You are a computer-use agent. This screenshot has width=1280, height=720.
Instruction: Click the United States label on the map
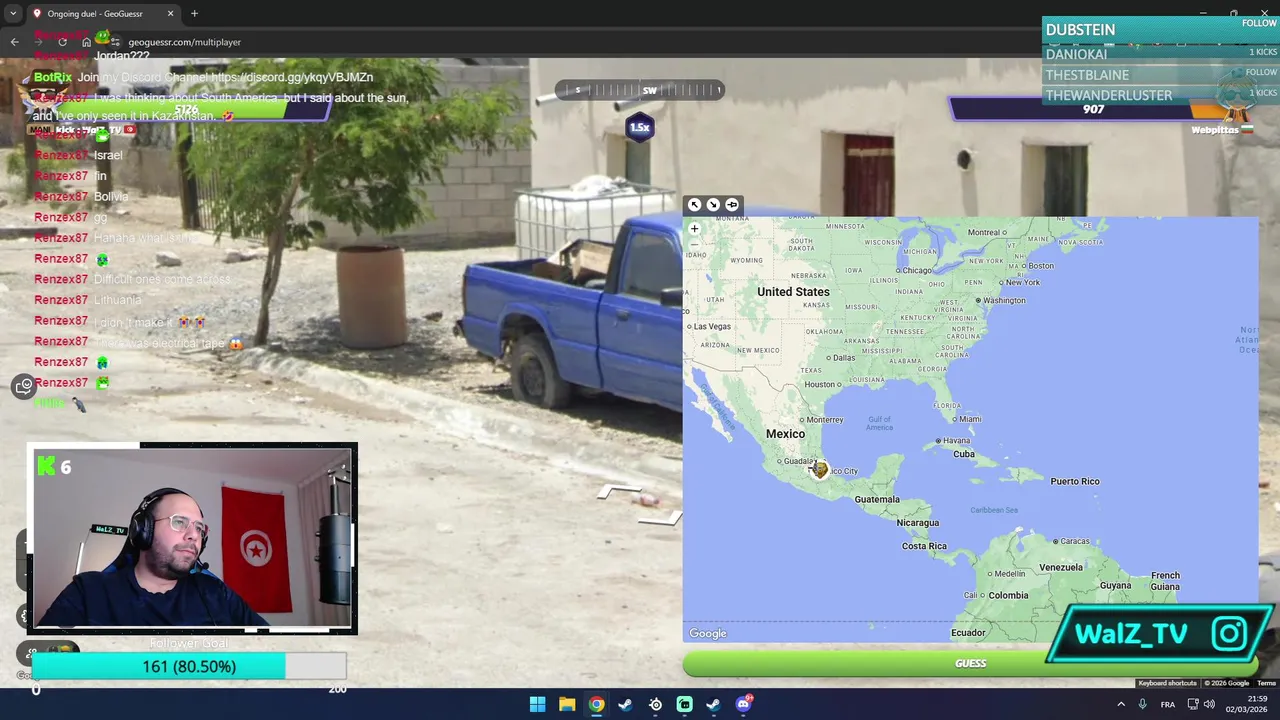tap(793, 292)
